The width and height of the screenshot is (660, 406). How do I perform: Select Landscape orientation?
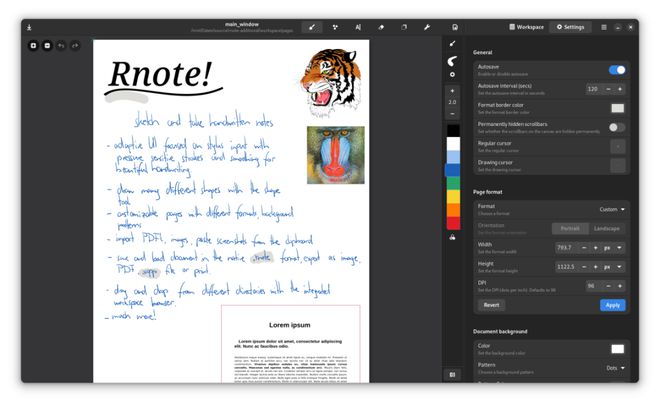click(x=607, y=228)
